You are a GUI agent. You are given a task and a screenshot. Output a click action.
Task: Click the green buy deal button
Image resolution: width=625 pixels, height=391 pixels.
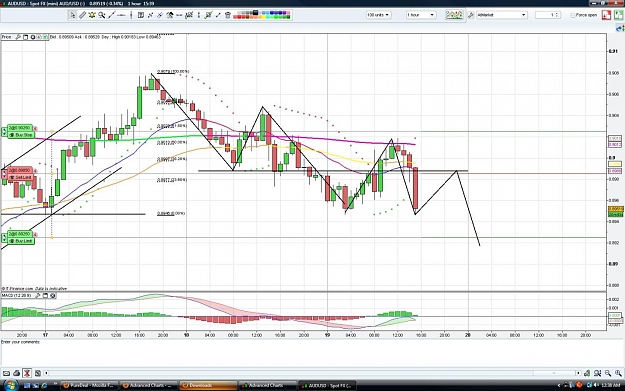pos(619,15)
